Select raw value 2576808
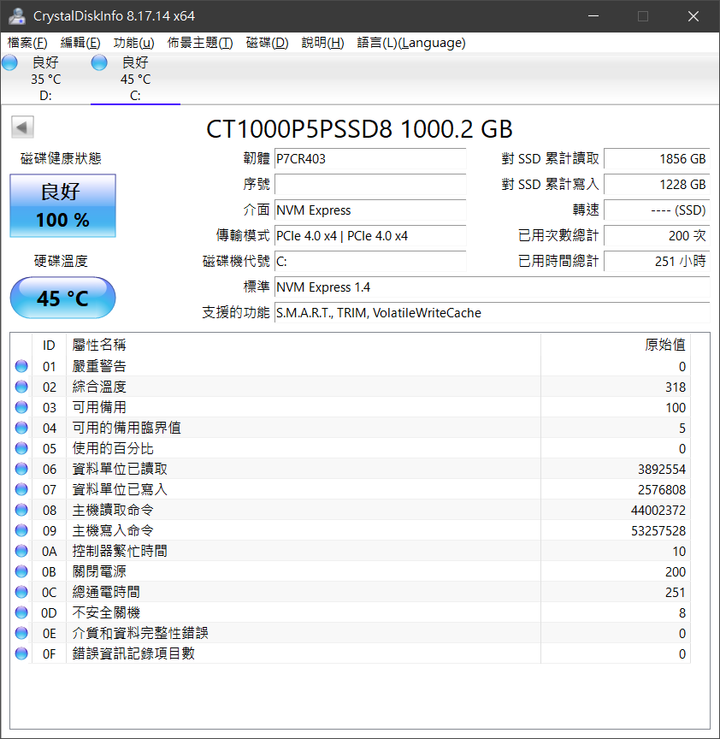The height and width of the screenshot is (739, 720). [662, 490]
